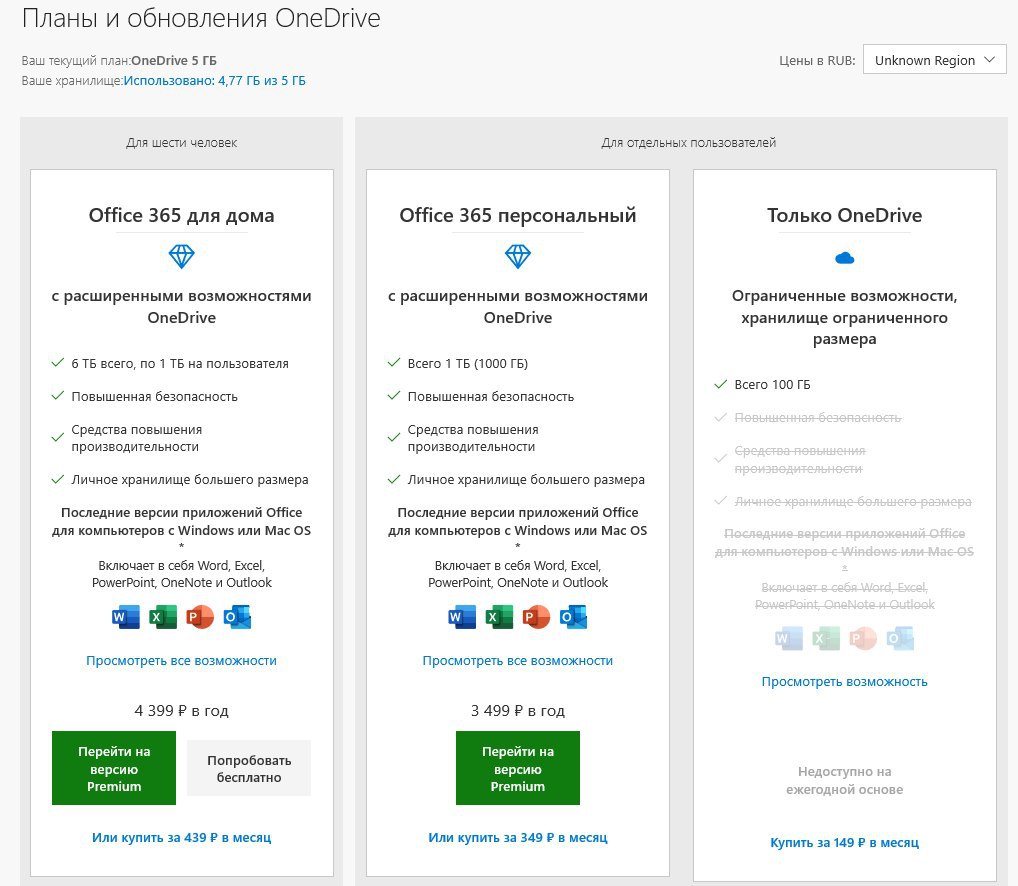
Task: Click the PowerPoint icon in Office 365 для дома card
Action: tap(200, 617)
